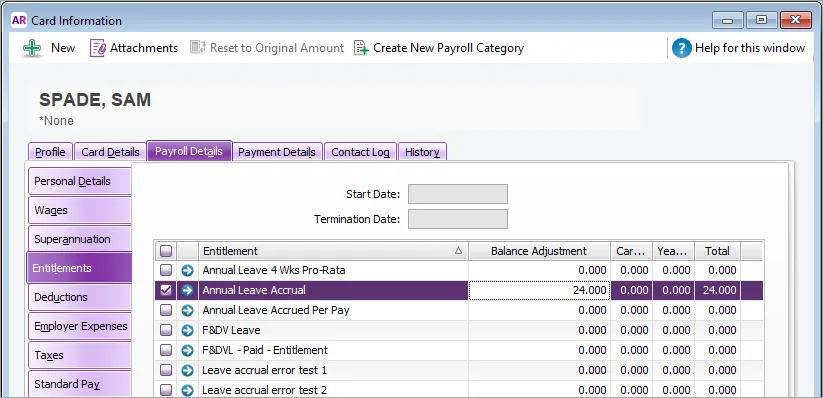Click Annual Leave Accrual Total 24.000

point(718,290)
